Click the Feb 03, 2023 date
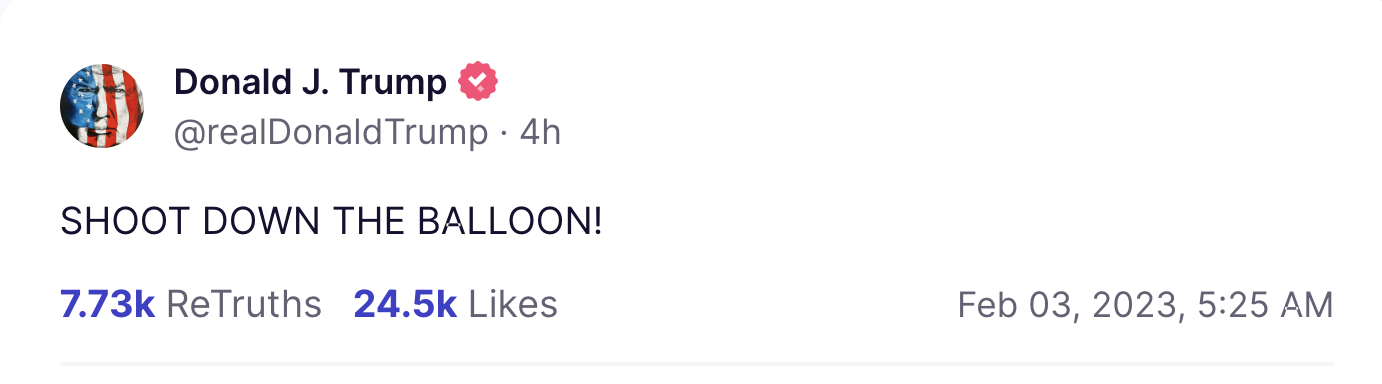Screen dimensions: 1382x384 coord(1069,305)
